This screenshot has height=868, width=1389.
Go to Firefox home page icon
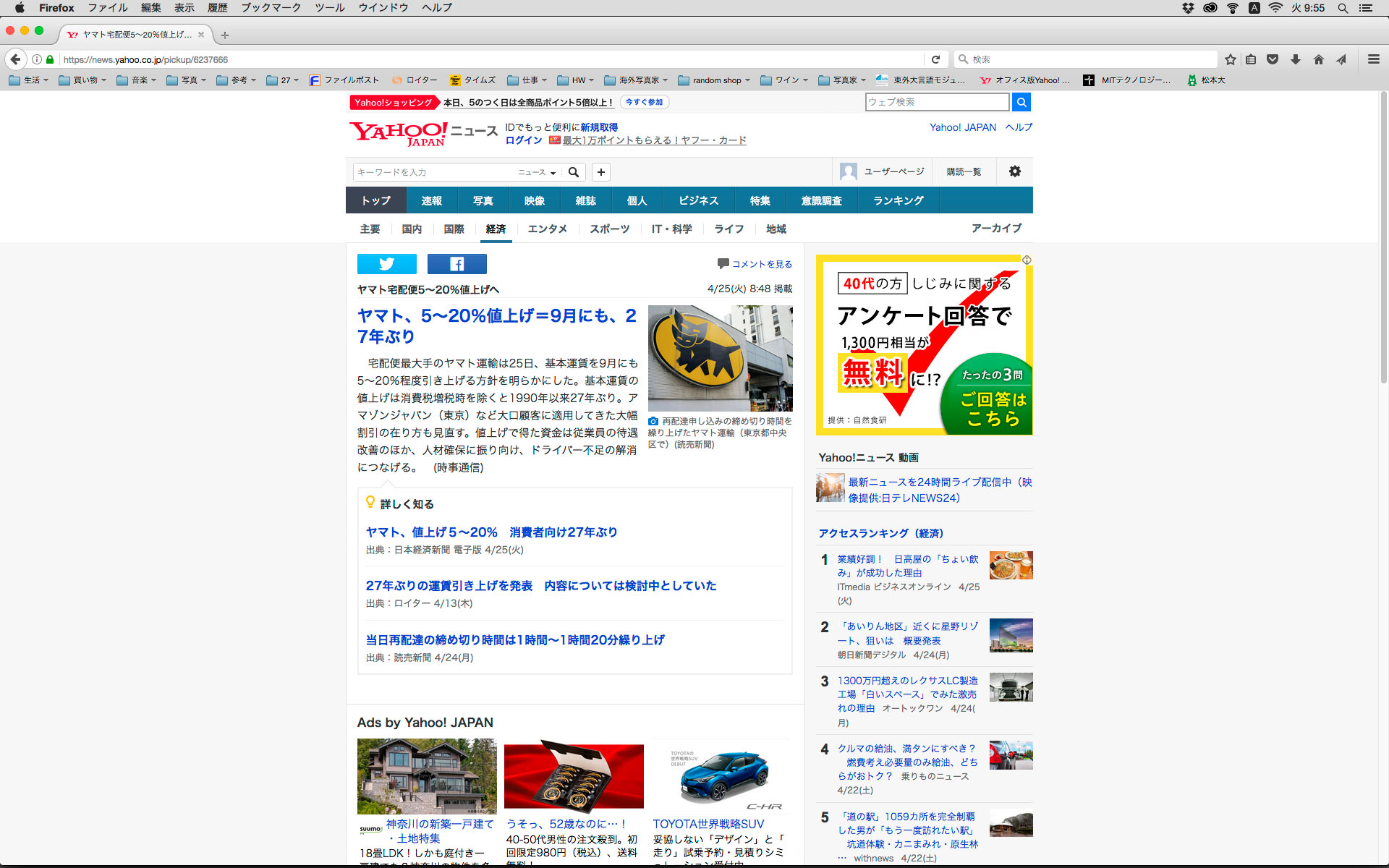[1319, 59]
